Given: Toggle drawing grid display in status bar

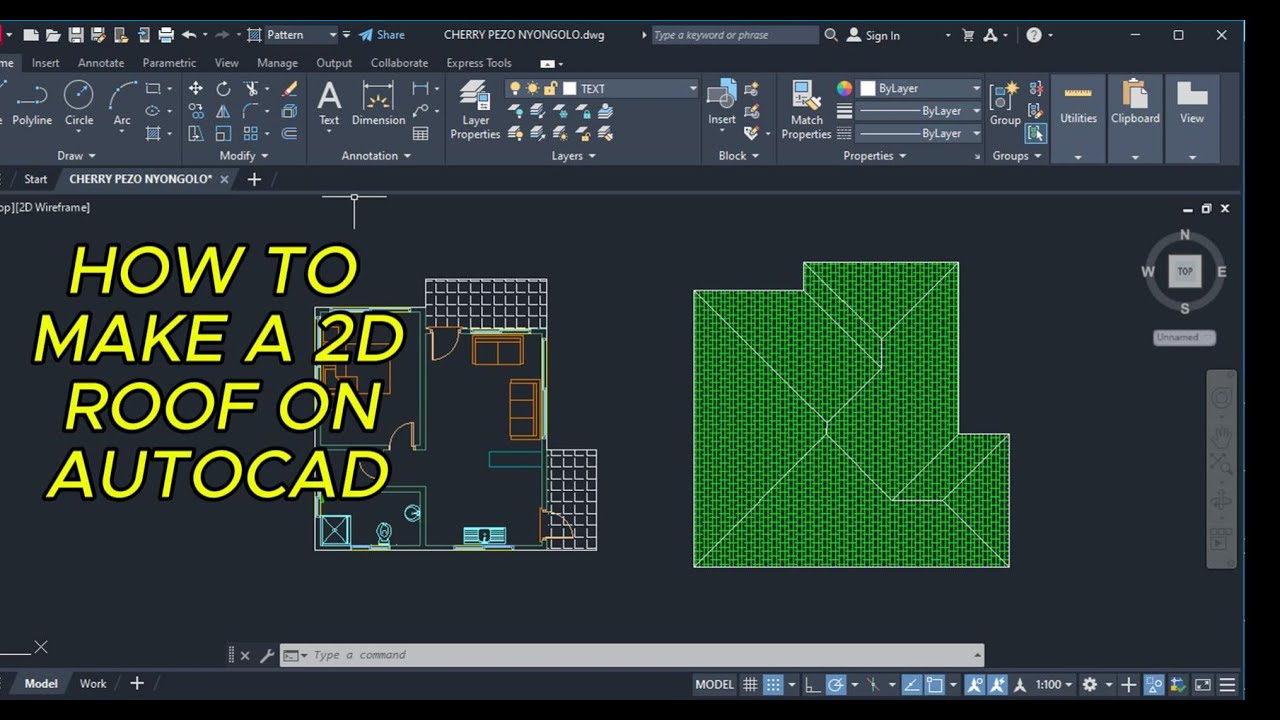Looking at the screenshot, I should click(x=750, y=685).
